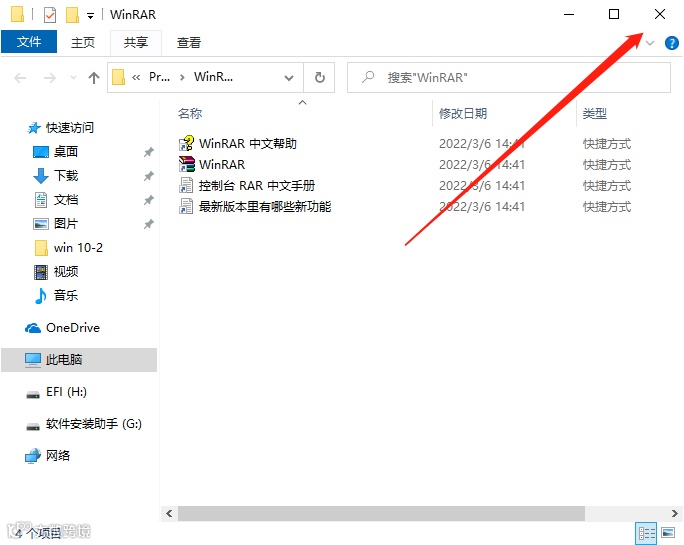
Task: Click the 控制台 RAR 中文手册 document icon
Action: pyautogui.click(x=186, y=185)
